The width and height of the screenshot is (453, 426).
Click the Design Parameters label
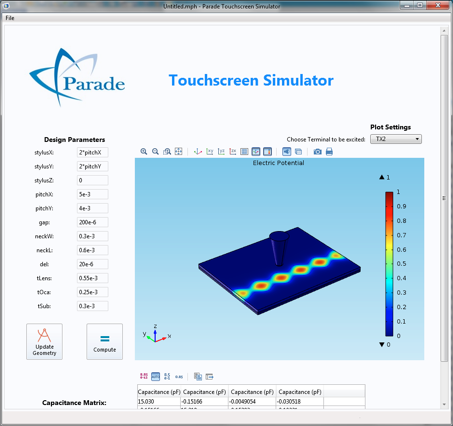tap(74, 140)
